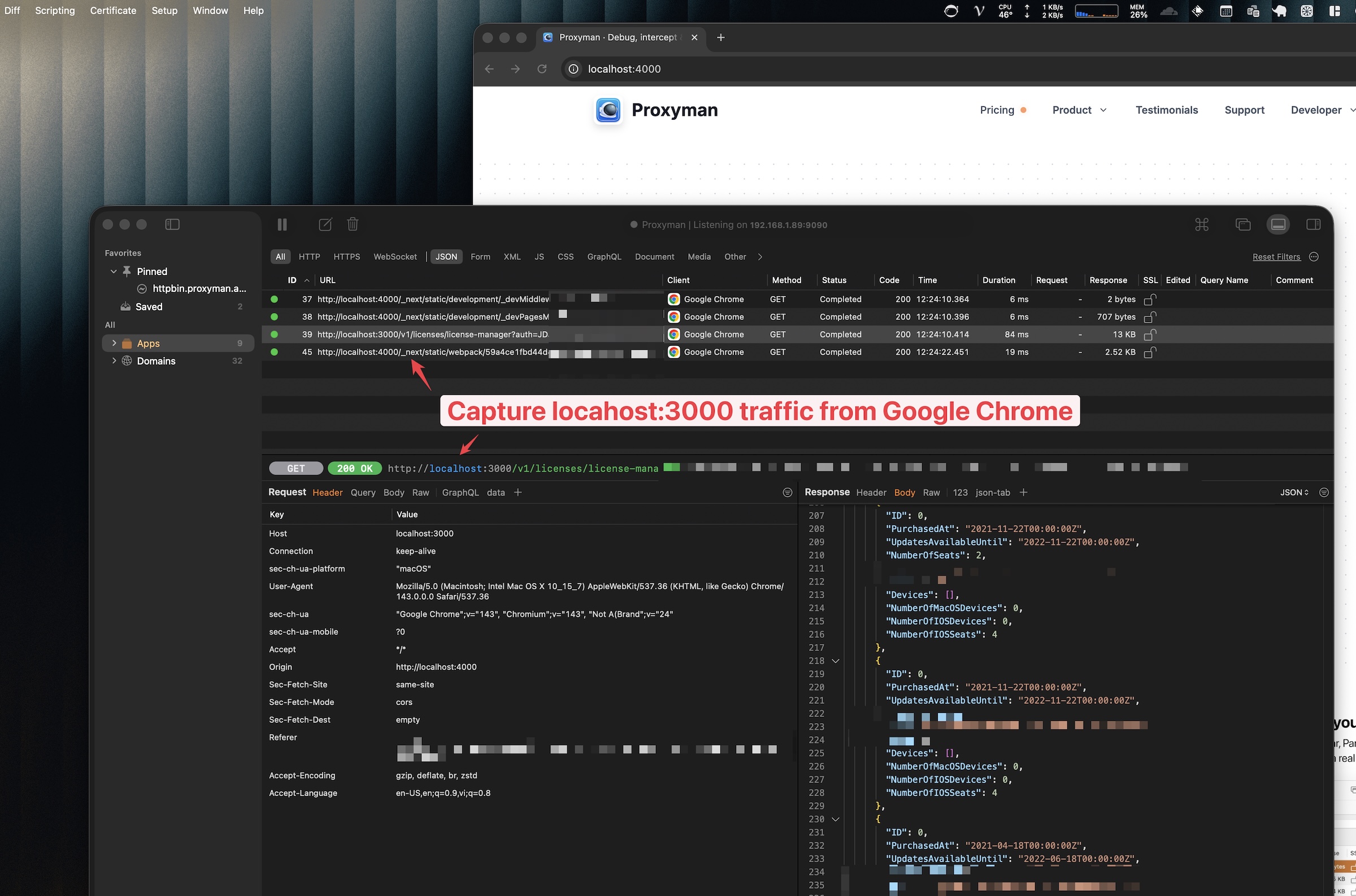Toggle line numbers with the 123 control
The image size is (1356, 896).
960,492
